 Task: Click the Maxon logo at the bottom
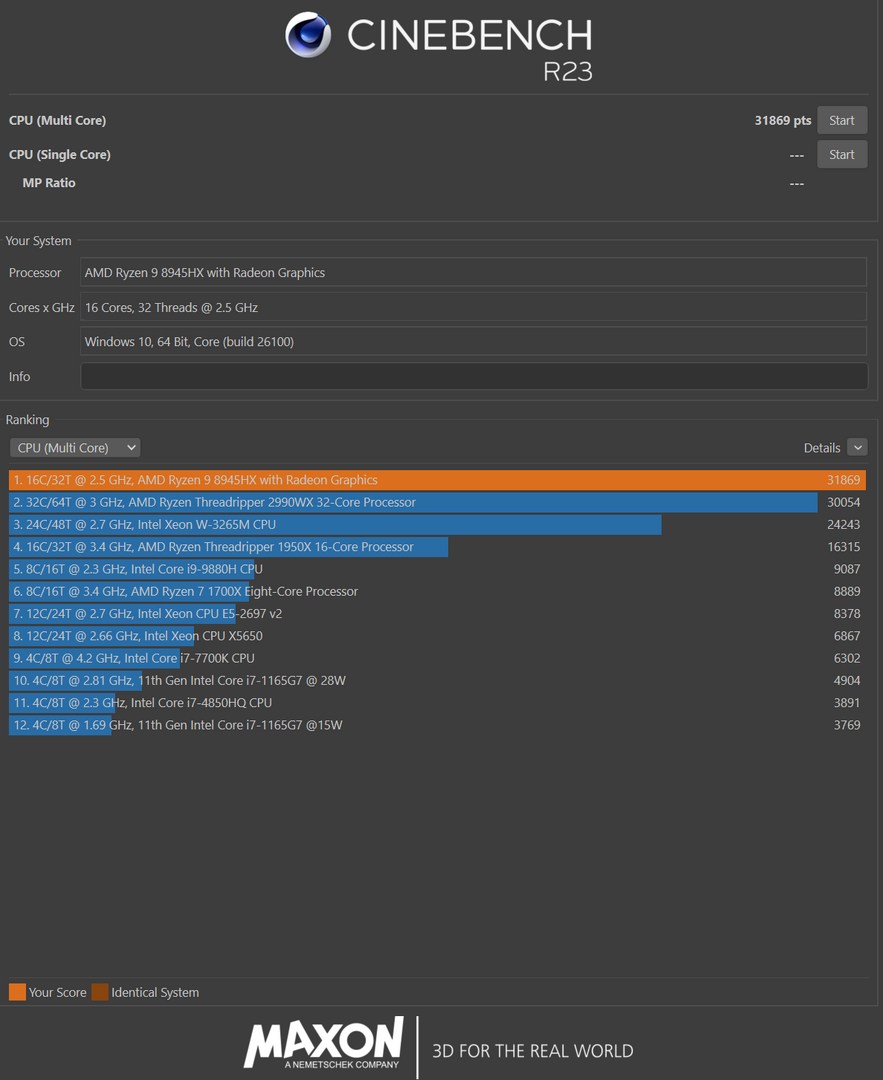[324, 1043]
